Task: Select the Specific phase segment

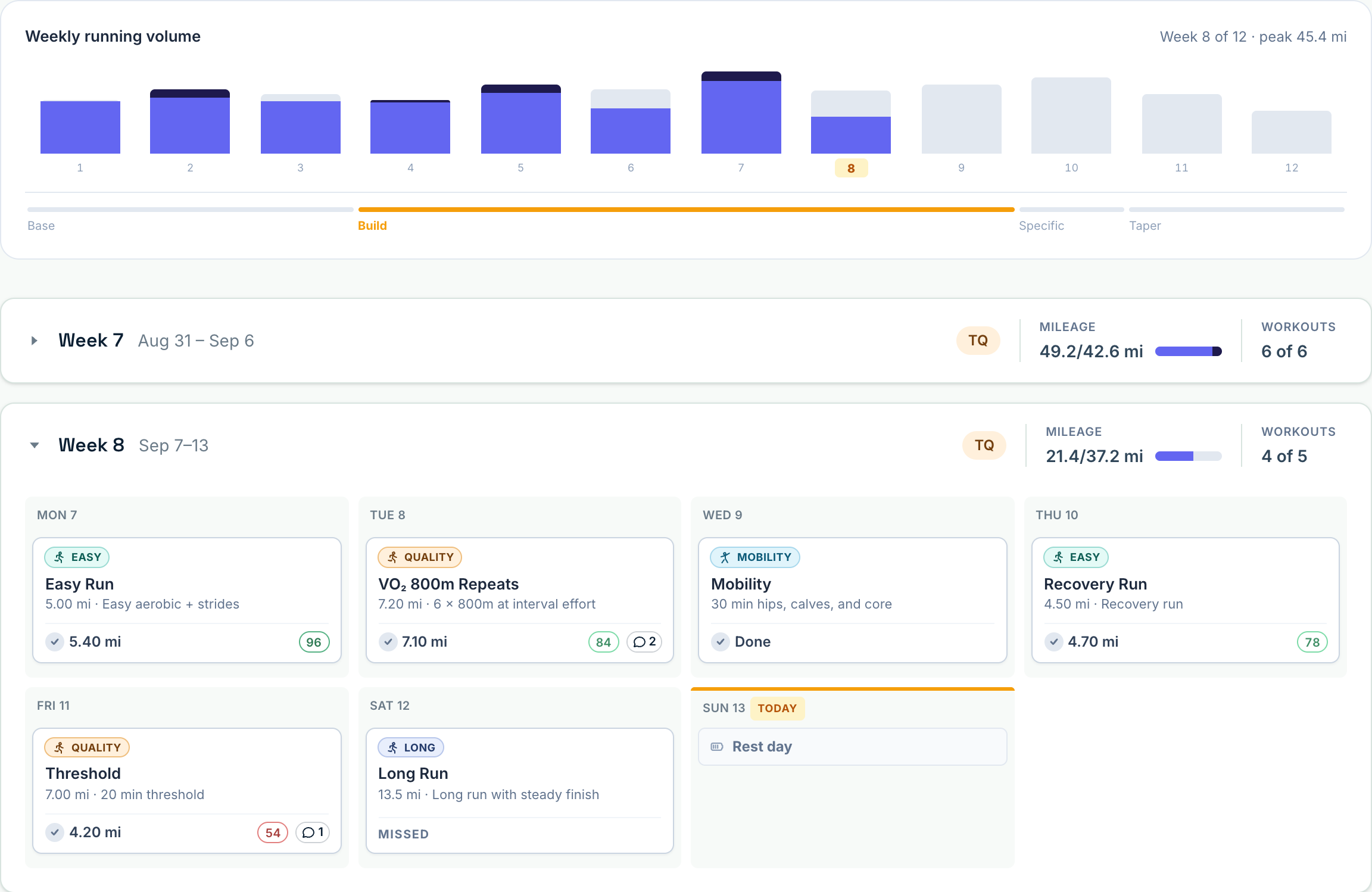Action: [x=1071, y=219]
